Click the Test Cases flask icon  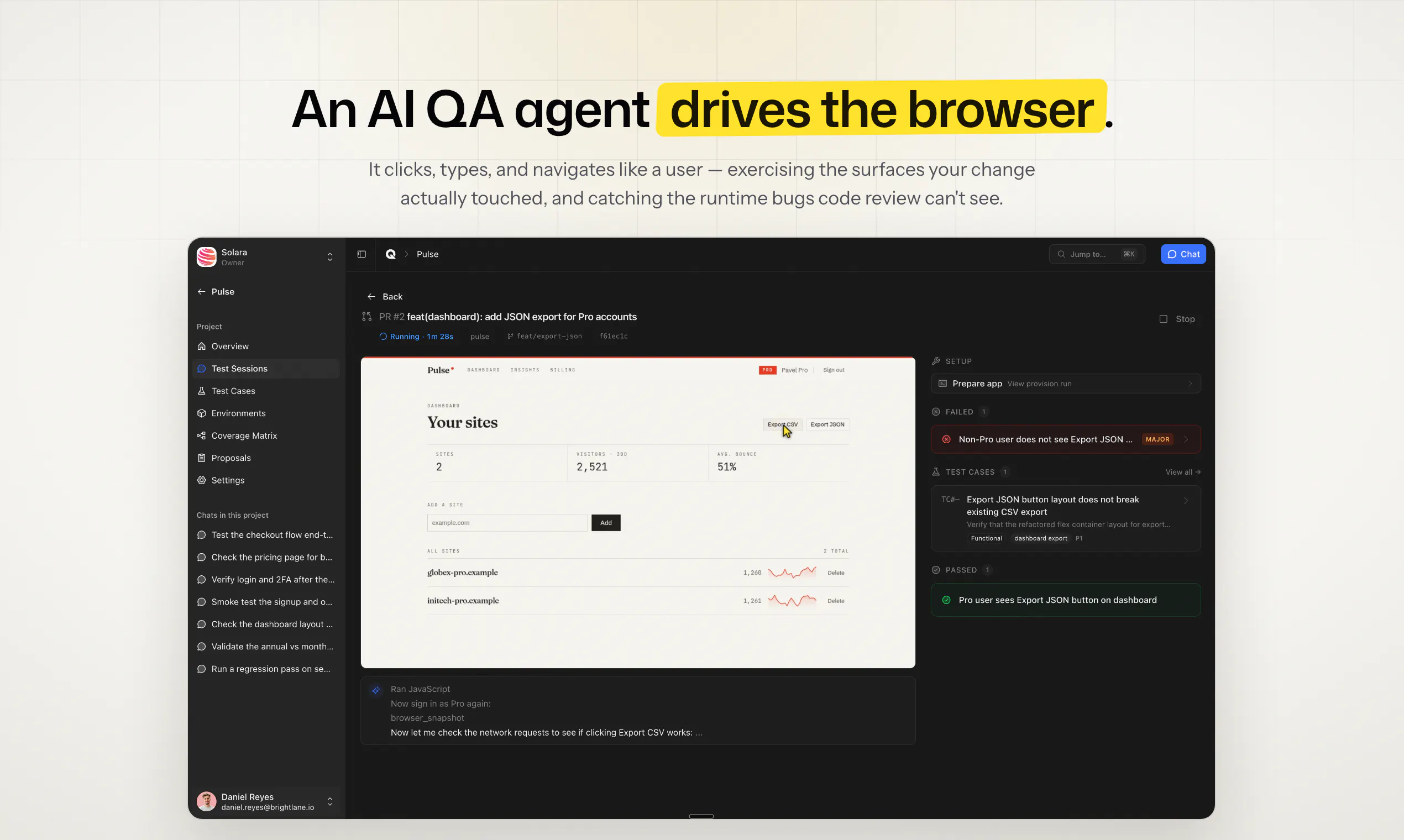[201, 391]
